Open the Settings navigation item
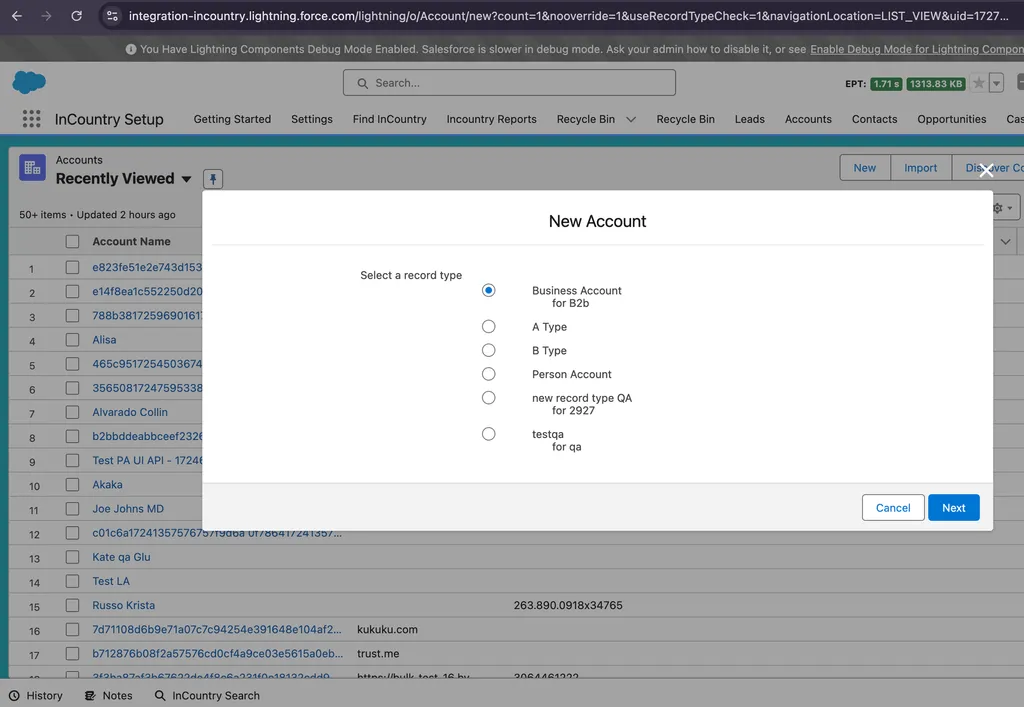 pyautogui.click(x=311, y=119)
